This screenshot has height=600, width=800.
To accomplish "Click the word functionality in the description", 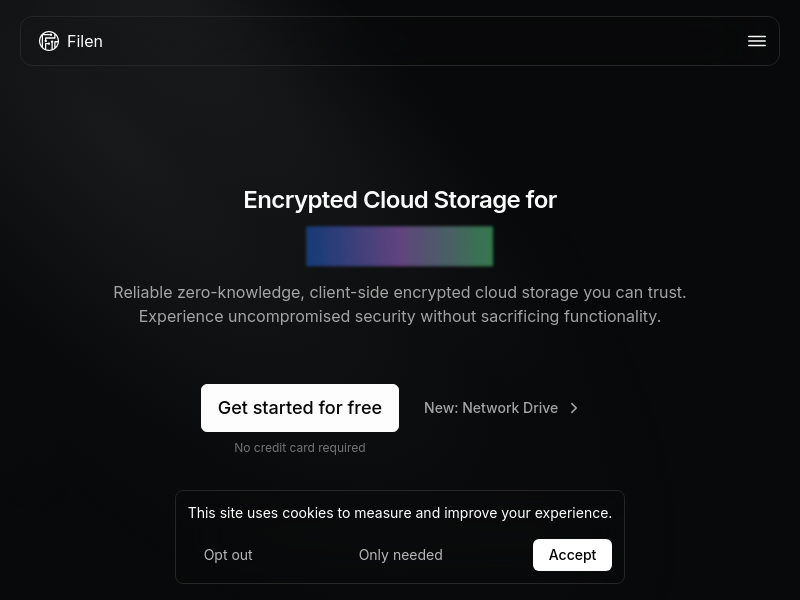I will (612, 316).
